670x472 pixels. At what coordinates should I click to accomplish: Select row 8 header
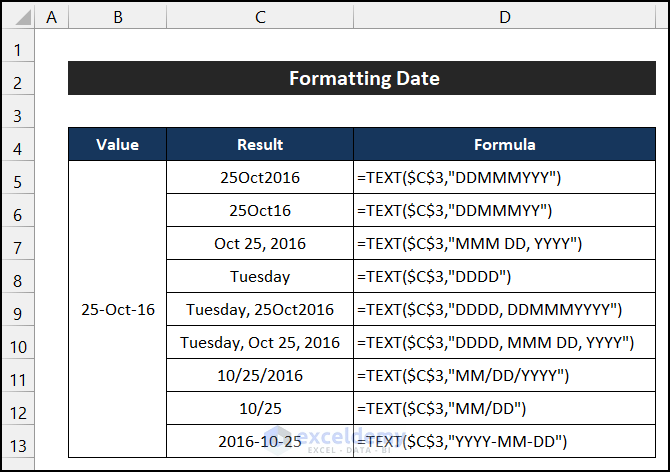pos(17,277)
